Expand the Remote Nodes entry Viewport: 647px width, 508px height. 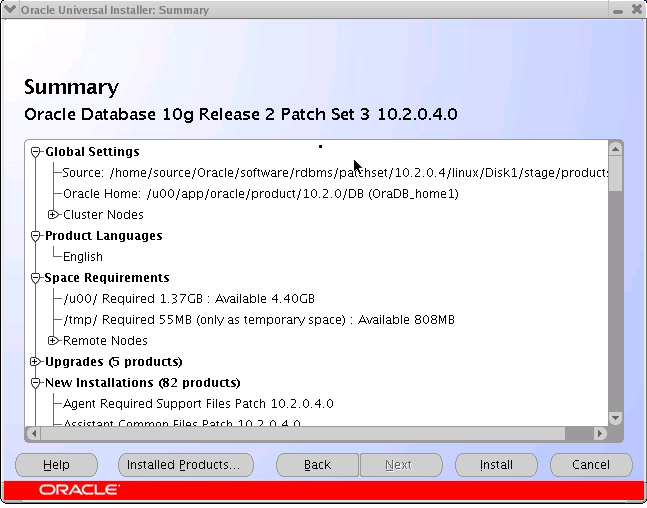tap(52, 340)
